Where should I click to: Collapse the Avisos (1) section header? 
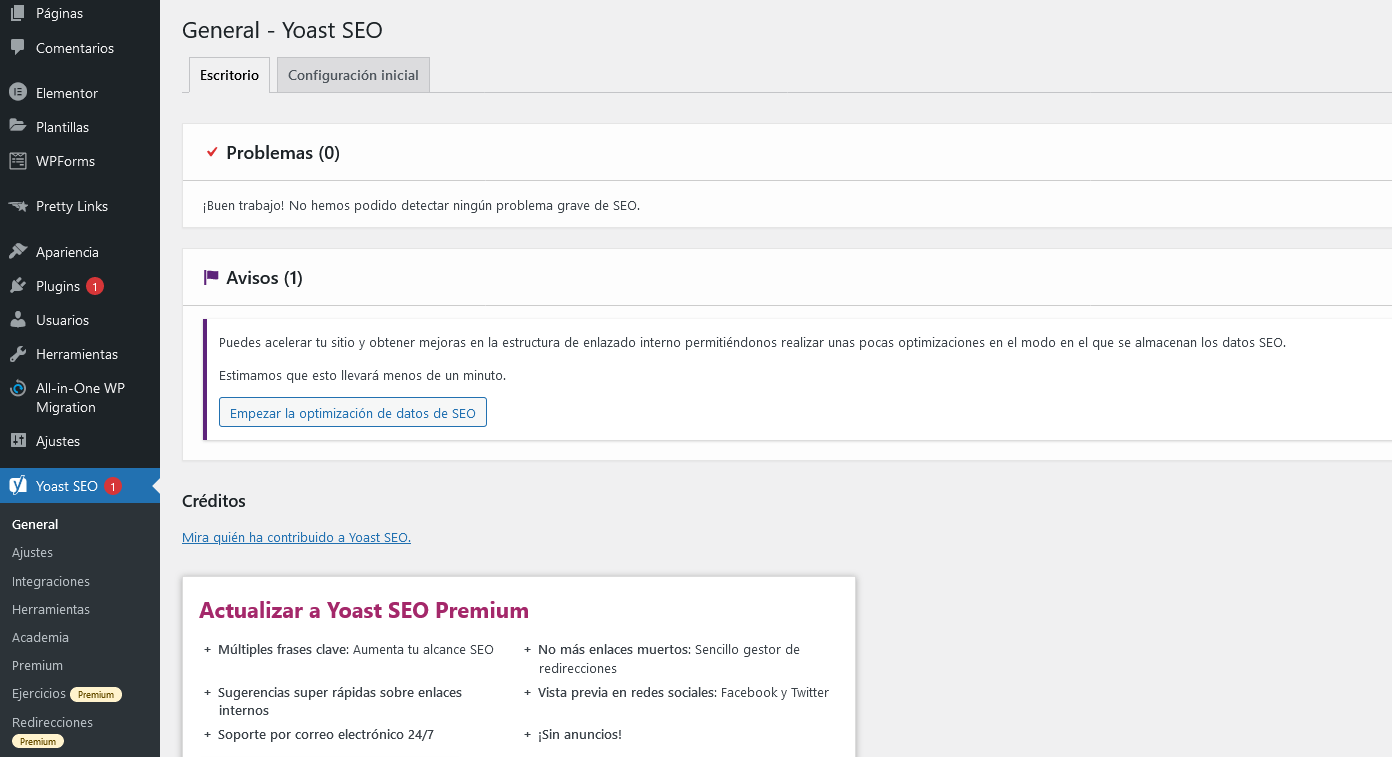point(264,278)
